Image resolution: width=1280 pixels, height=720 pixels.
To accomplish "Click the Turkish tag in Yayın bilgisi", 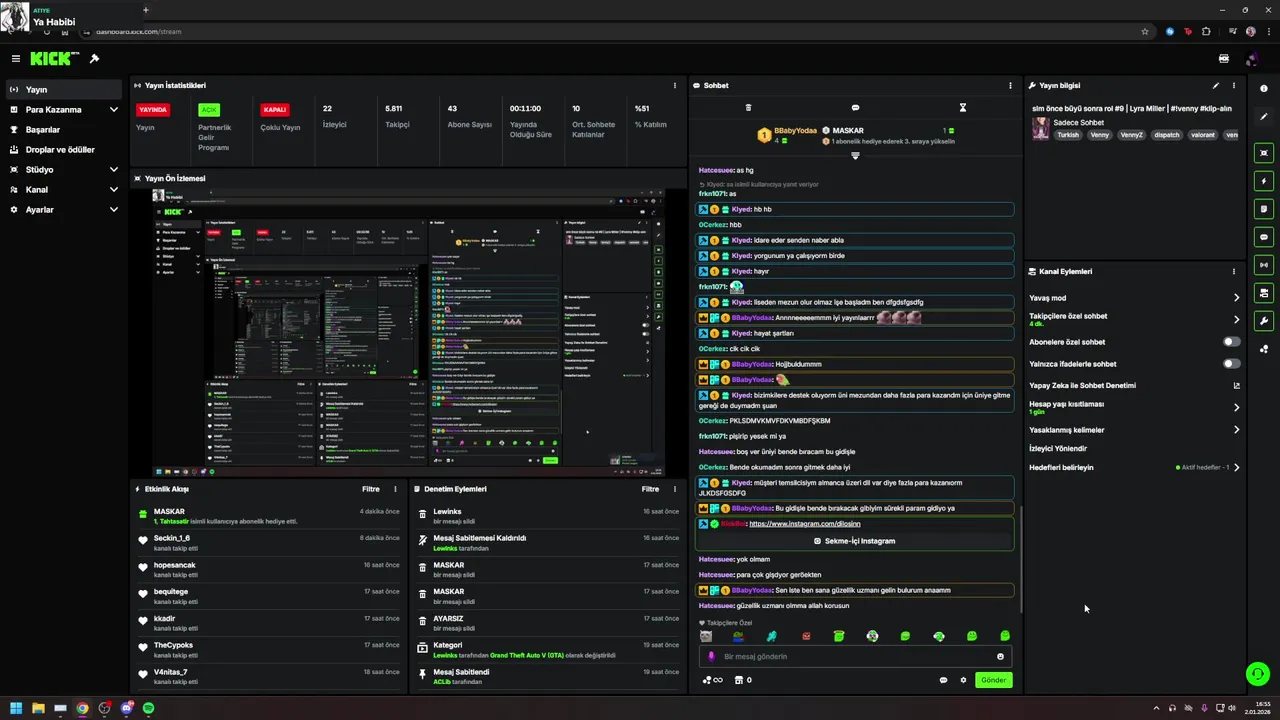I will pos(1069,135).
